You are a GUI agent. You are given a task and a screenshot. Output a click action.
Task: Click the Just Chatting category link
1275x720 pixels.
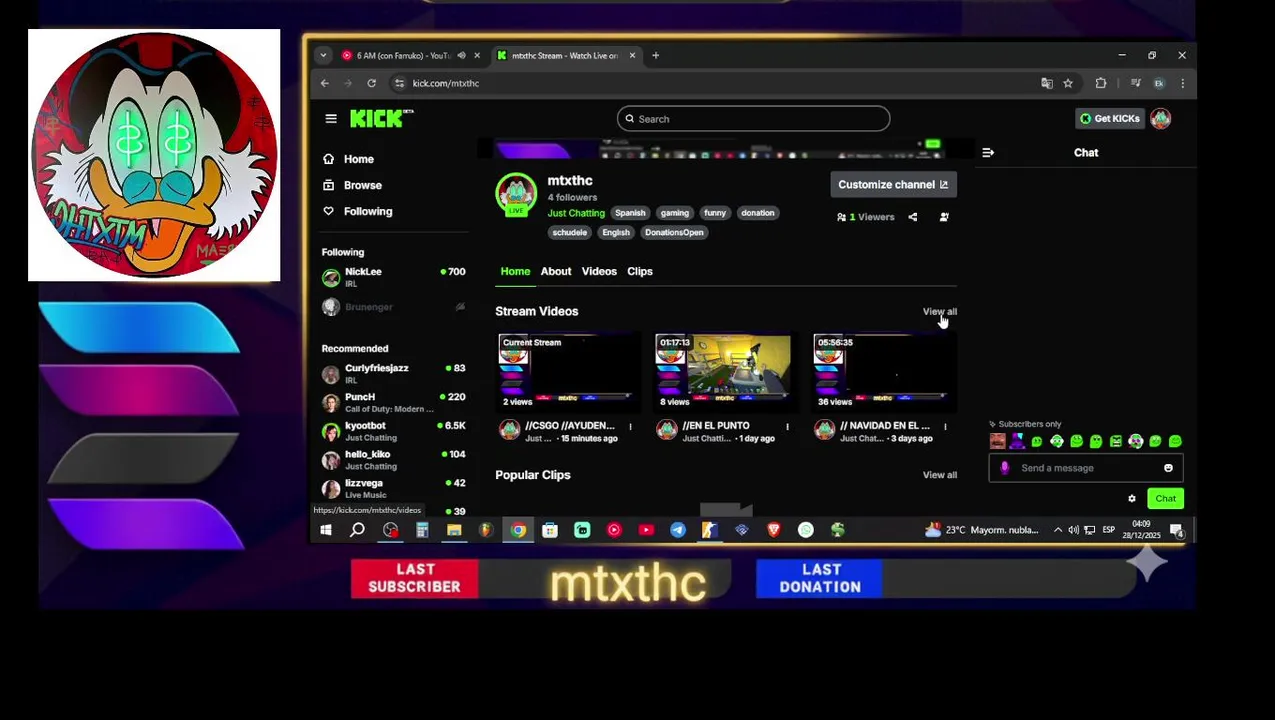576,214
